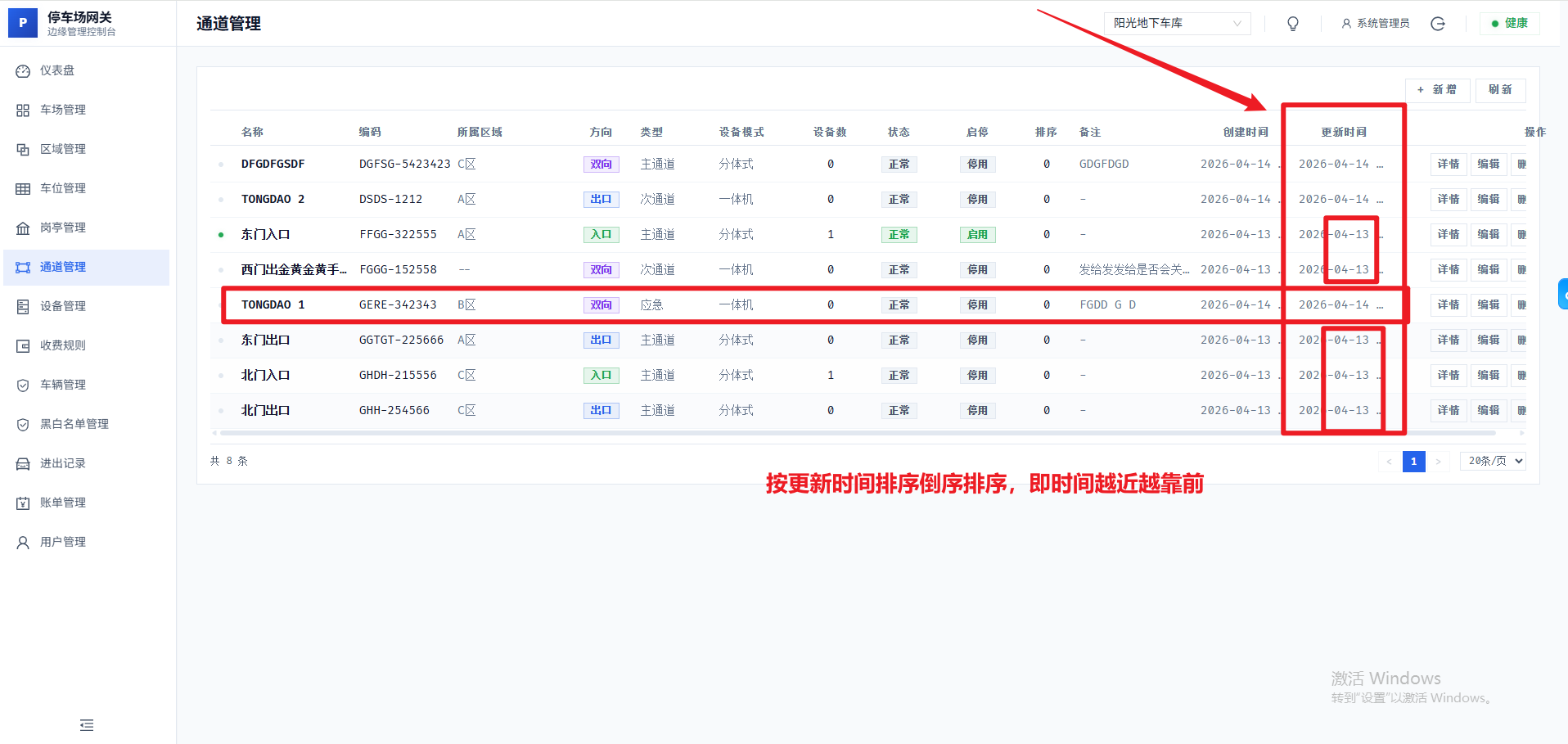The image size is (1568, 744).
Task: Select page 1 in pagination
Action: (x=1413, y=462)
